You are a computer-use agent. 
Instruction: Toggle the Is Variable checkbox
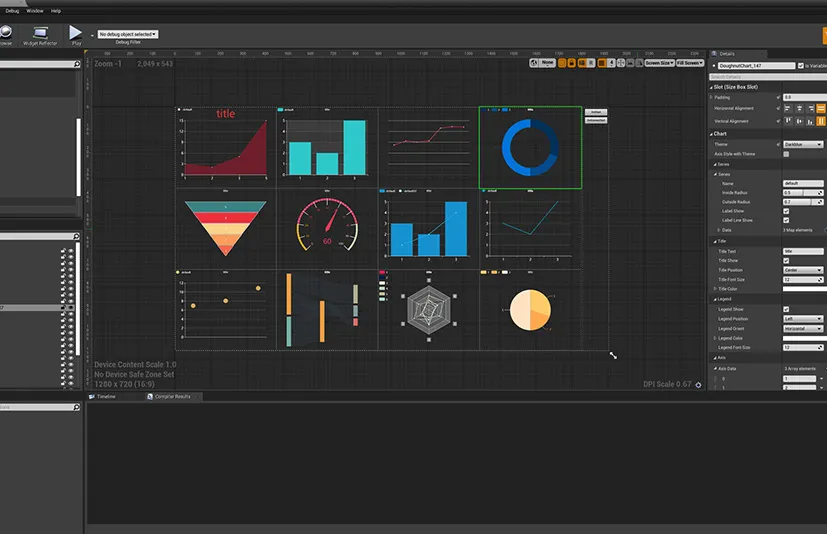pyautogui.click(x=801, y=65)
